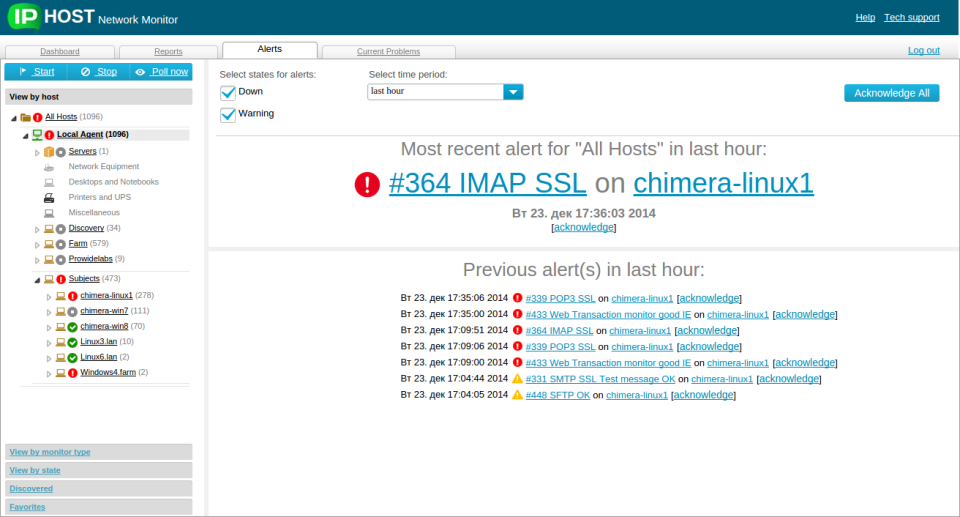This screenshot has height=517, width=960.
Task: Click the Network Equipment router icon
Action: point(49,167)
